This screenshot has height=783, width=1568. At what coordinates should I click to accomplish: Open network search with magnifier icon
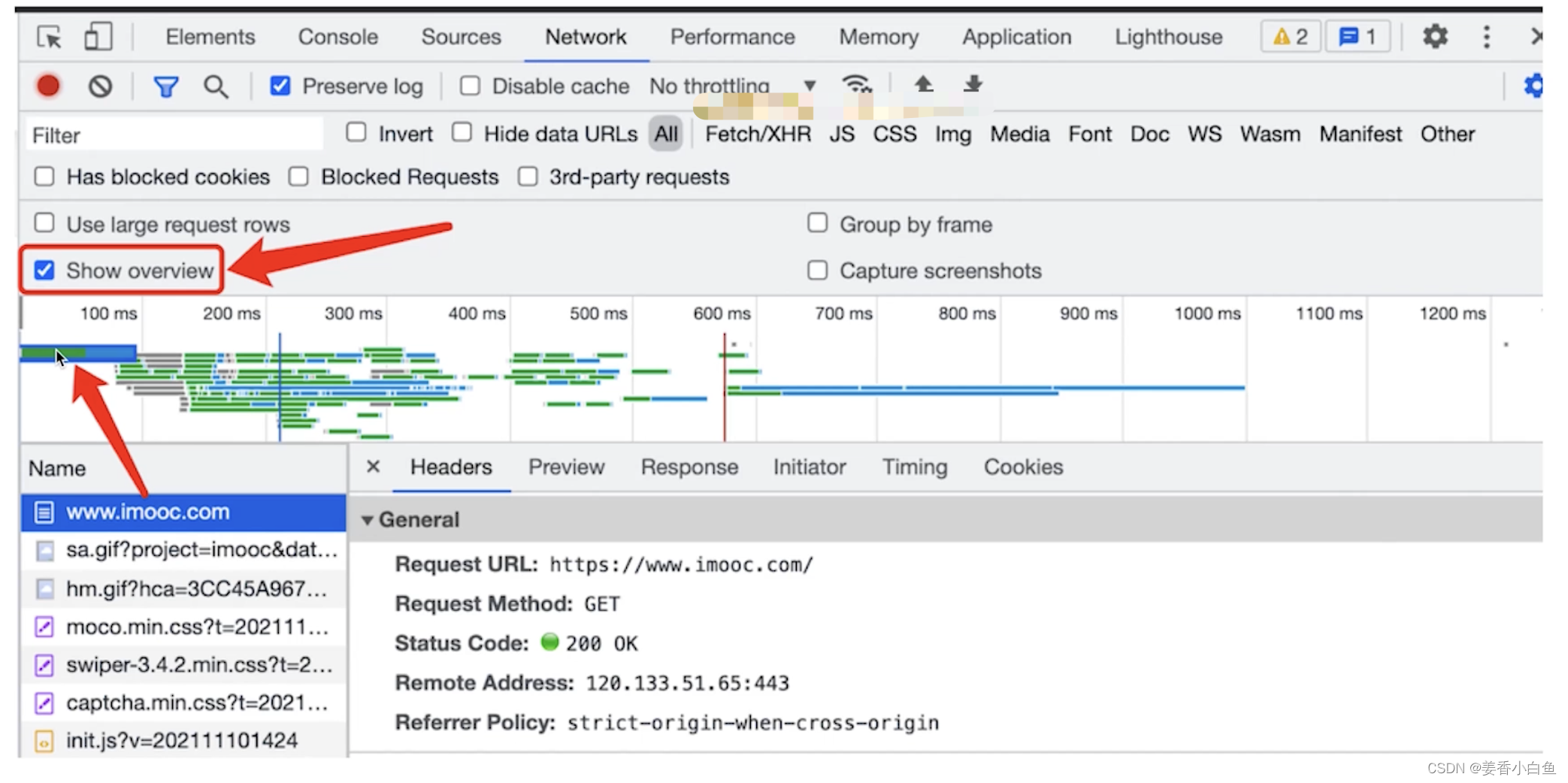[x=216, y=87]
